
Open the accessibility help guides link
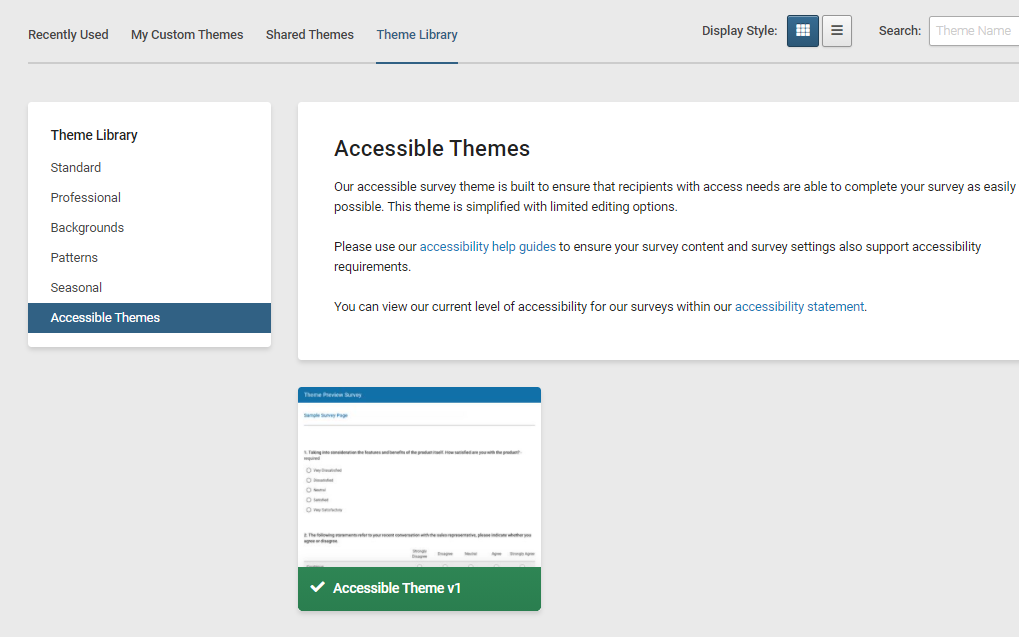[x=487, y=246]
